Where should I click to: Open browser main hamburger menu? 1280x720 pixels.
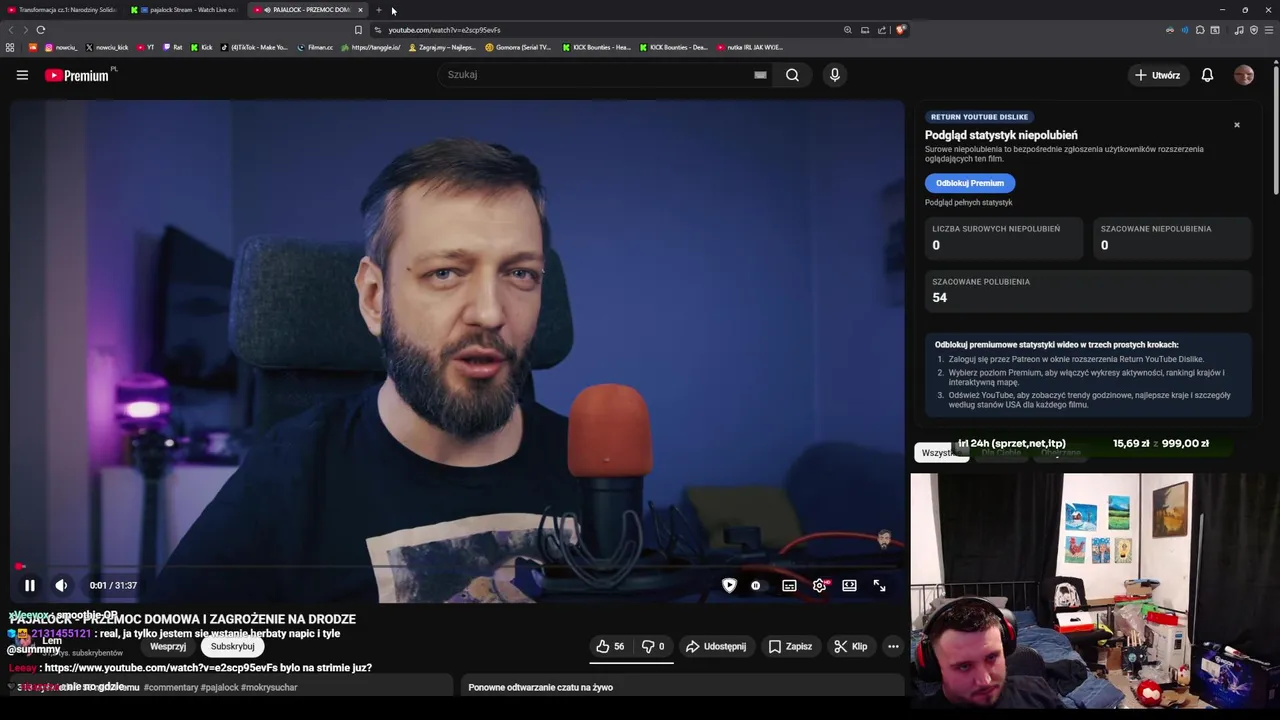(1269, 30)
